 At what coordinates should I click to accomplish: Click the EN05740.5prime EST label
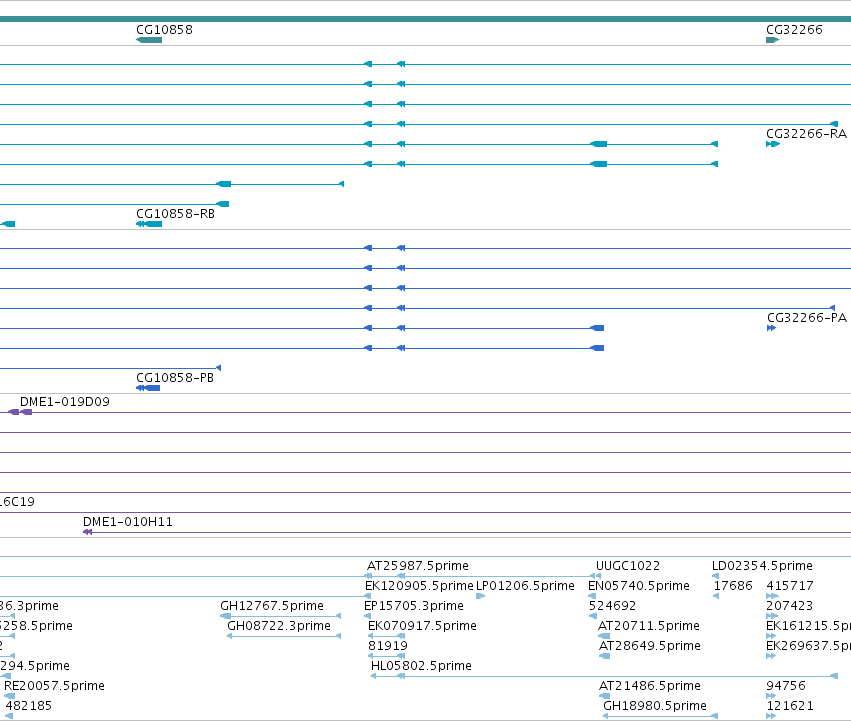click(x=639, y=586)
